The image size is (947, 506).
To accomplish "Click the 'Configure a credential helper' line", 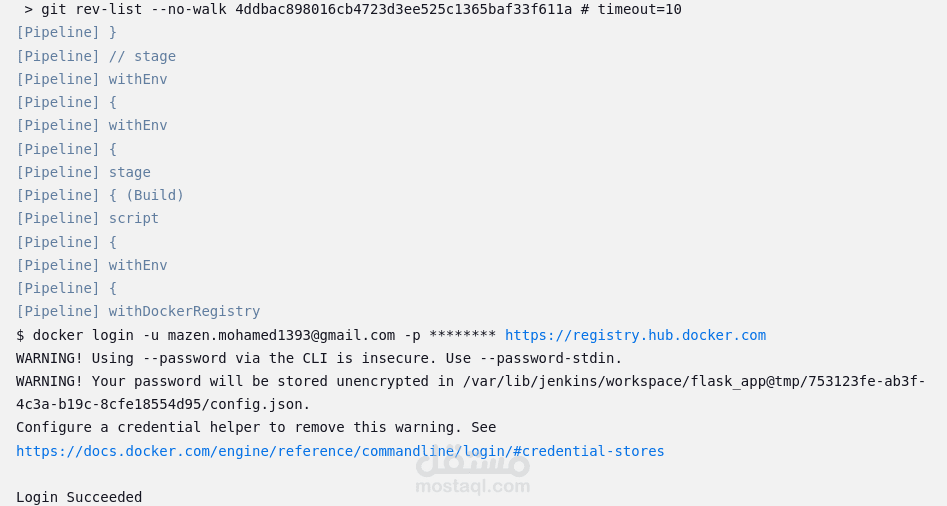I will tap(256, 427).
